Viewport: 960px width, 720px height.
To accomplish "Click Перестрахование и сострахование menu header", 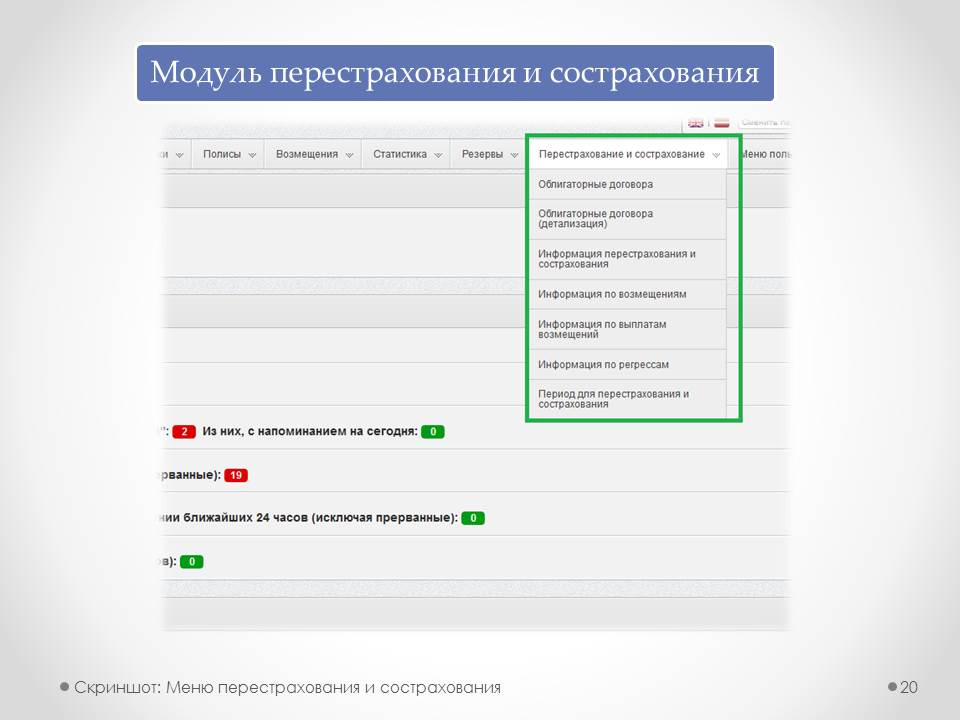I will (x=628, y=154).
